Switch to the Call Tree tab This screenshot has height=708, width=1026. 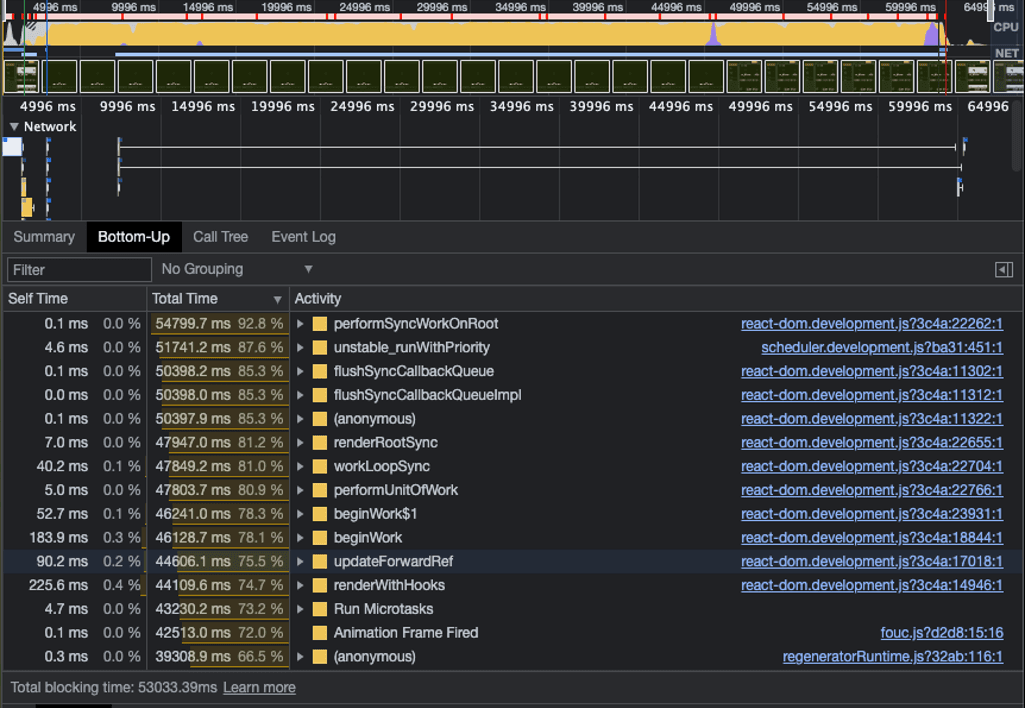pos(220,237)
